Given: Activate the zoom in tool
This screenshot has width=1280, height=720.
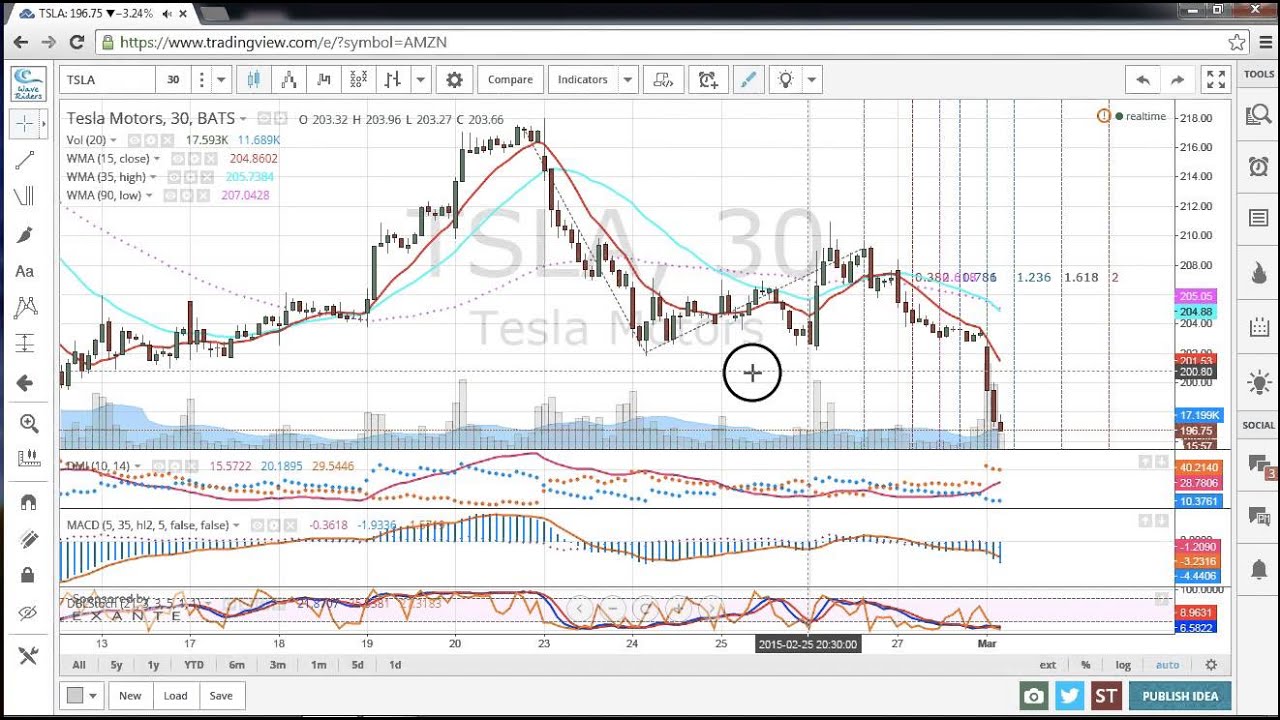Looking at the screenshot, I should tap(28, 424).
